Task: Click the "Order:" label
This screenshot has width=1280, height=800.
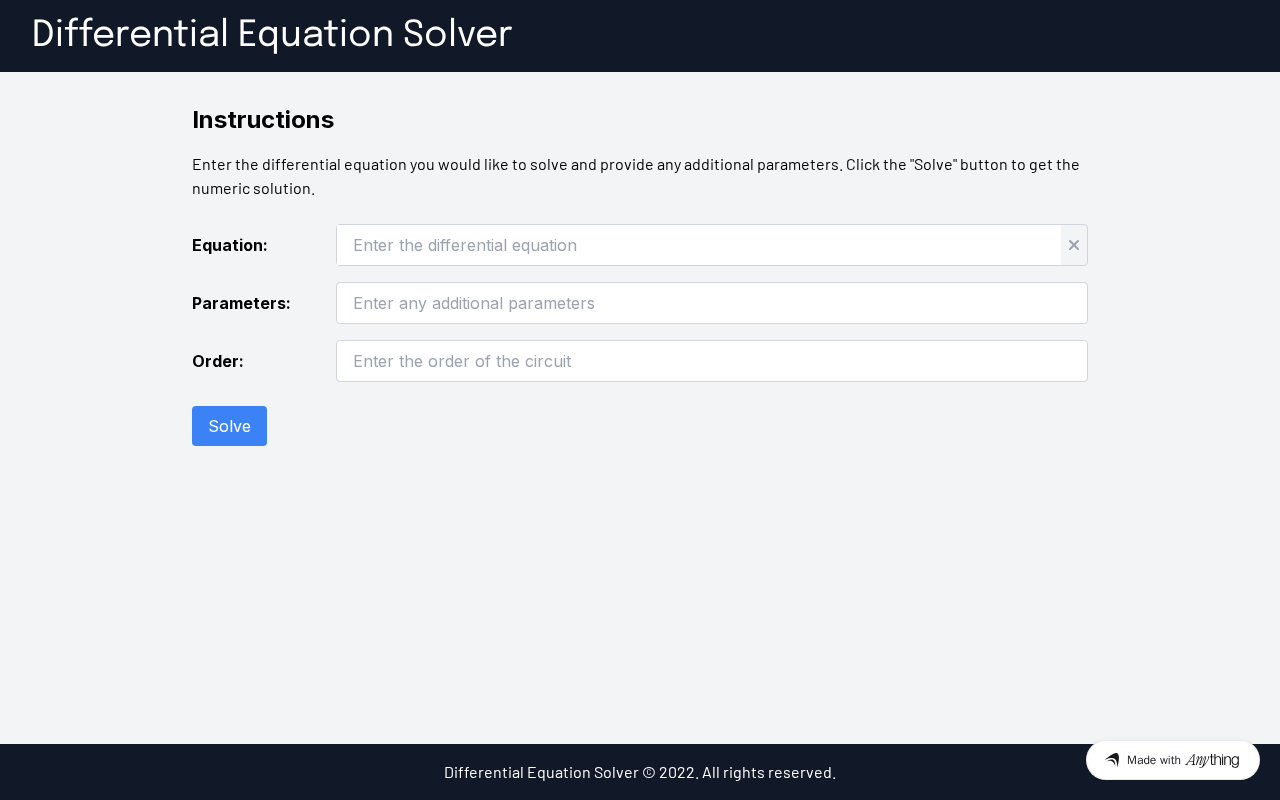Action: click(x=217, y=361)
